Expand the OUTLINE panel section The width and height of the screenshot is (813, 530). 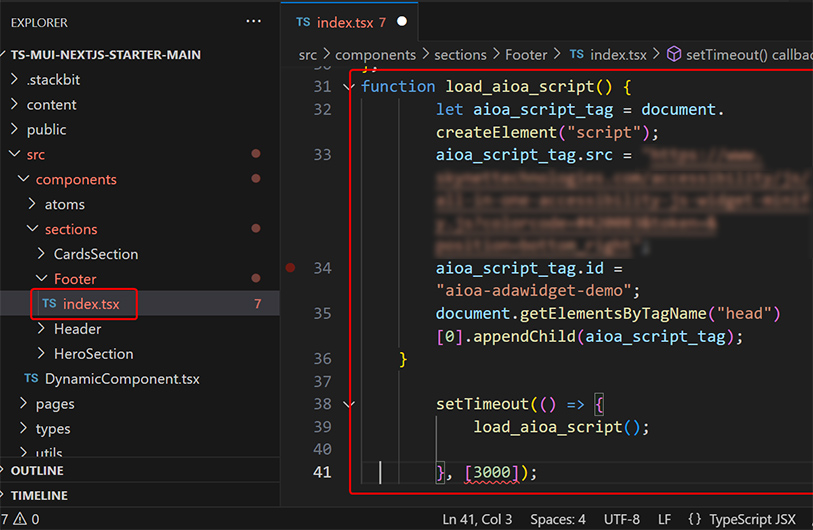37,470
